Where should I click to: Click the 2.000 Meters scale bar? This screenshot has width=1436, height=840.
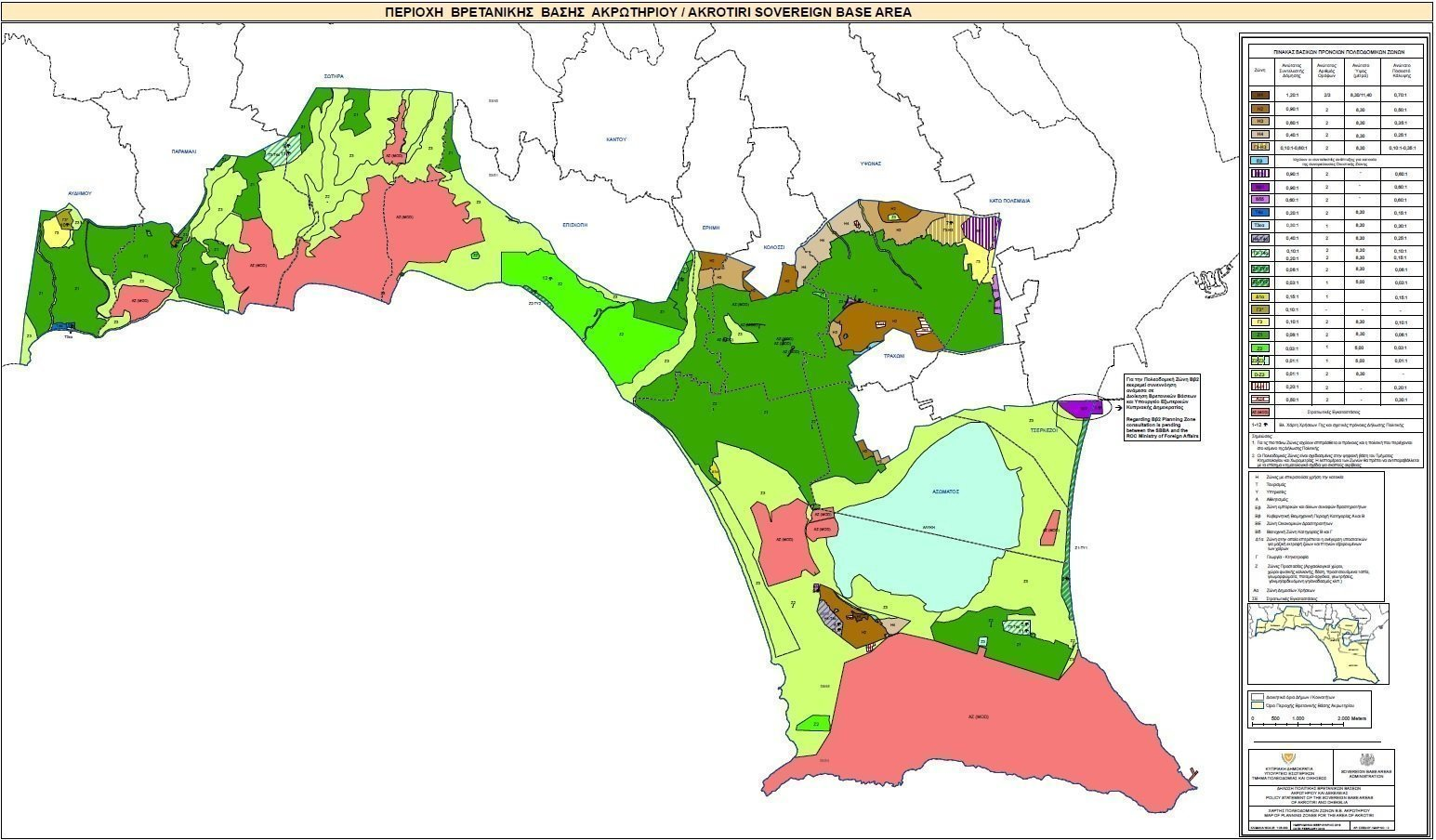1309,721
